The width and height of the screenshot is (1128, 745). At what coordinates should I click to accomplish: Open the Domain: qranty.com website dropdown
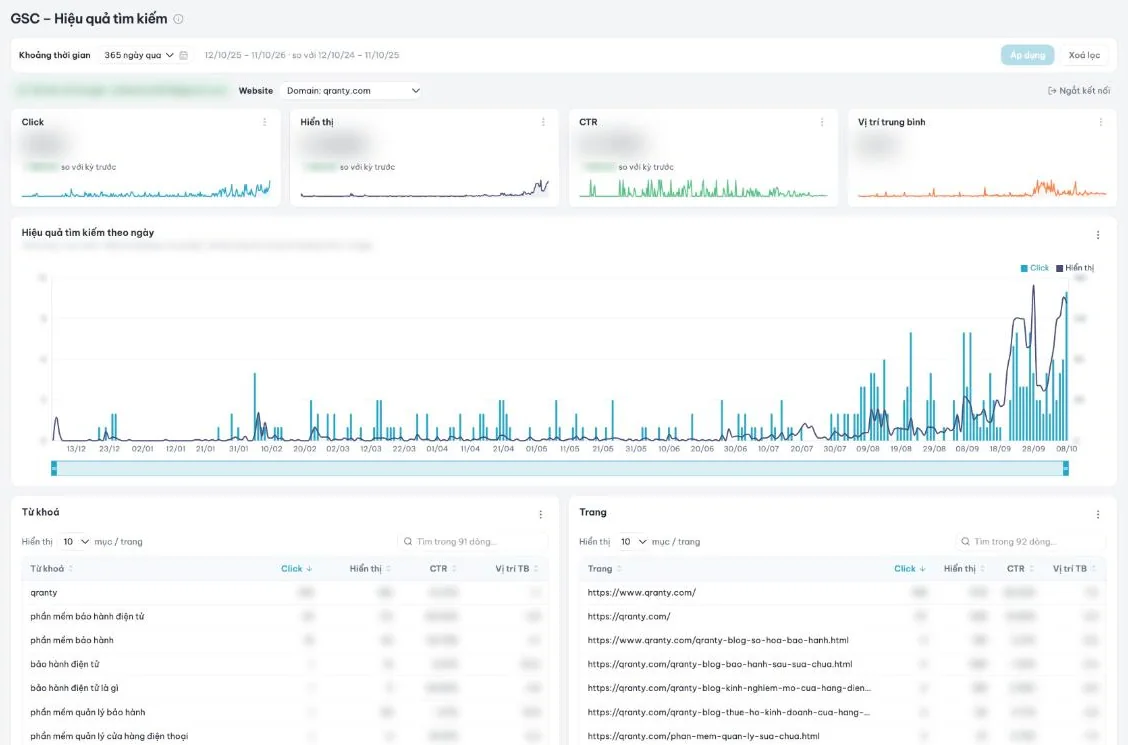pos(352,91)
